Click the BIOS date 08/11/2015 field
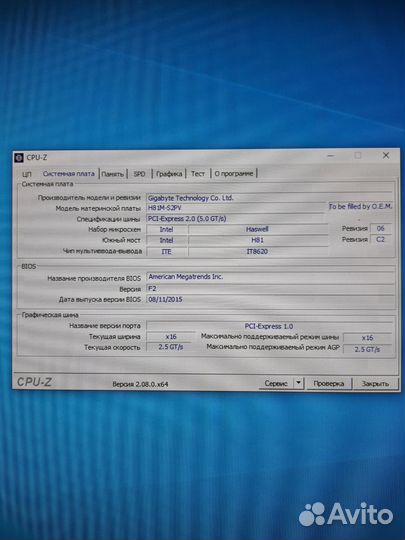Screen dimensions: 405x540 [x=270, y=300]
